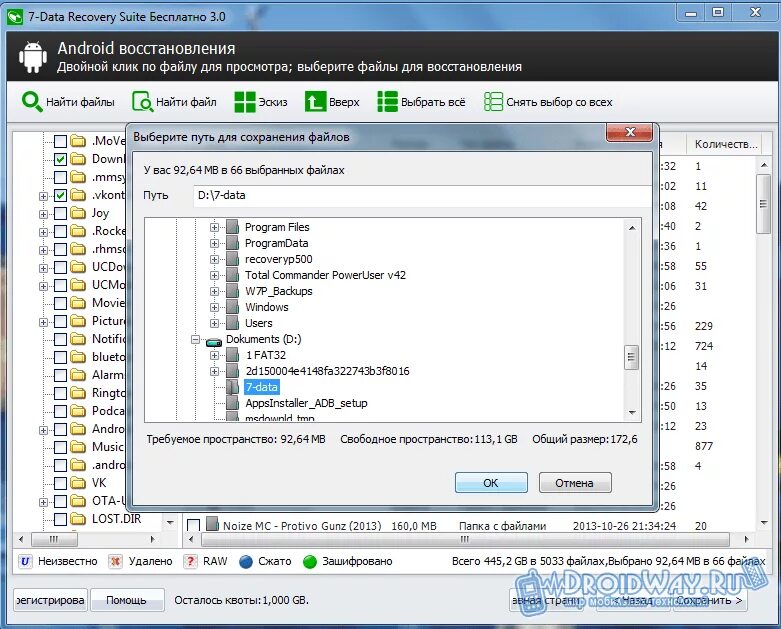Image resolution: width=781 pixels, height=629 pixels.
Task: Expand the Joy folder in the left tree
Action: point(43,214)
